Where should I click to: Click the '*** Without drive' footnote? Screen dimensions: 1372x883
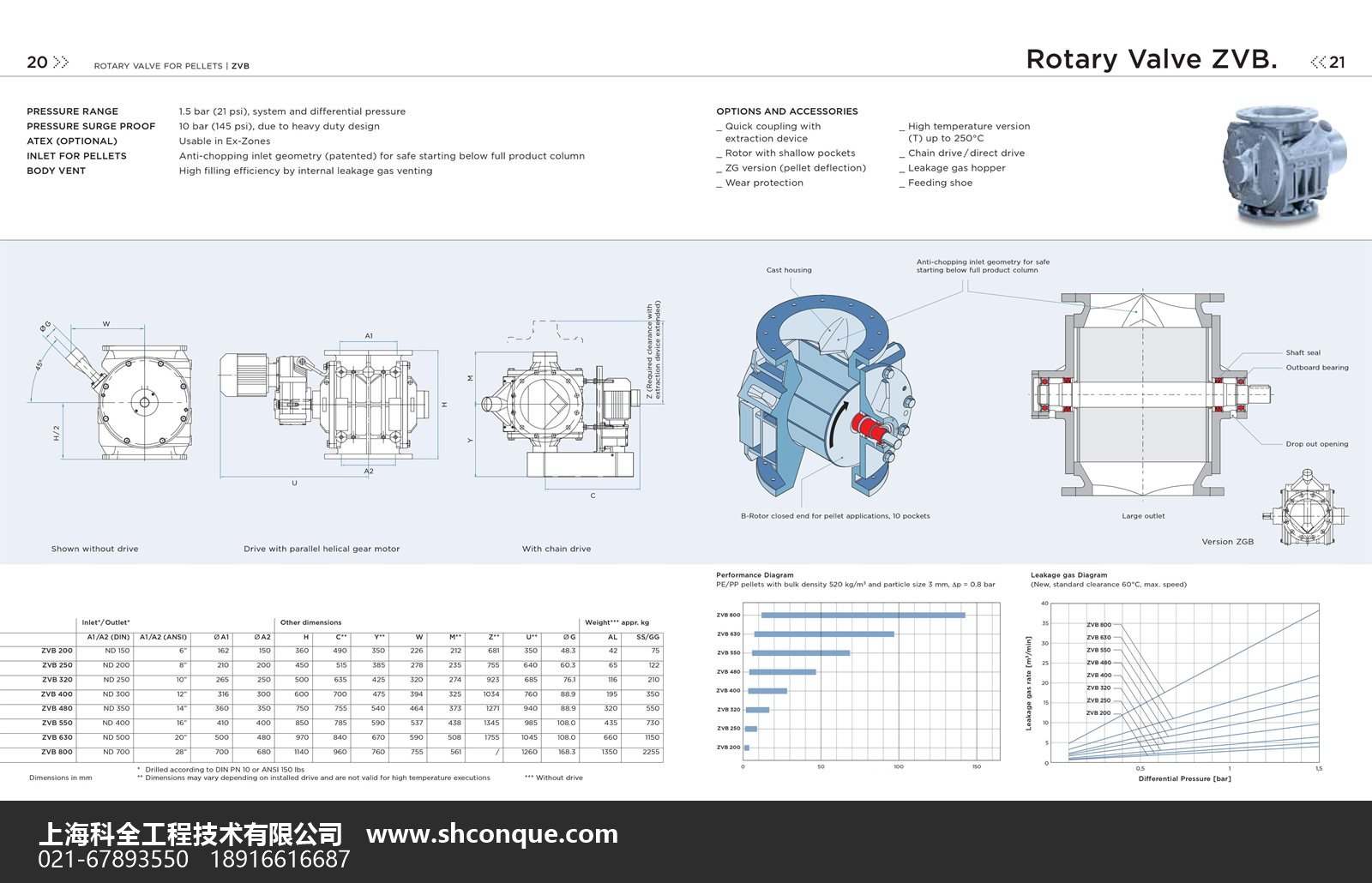(553, 778)
